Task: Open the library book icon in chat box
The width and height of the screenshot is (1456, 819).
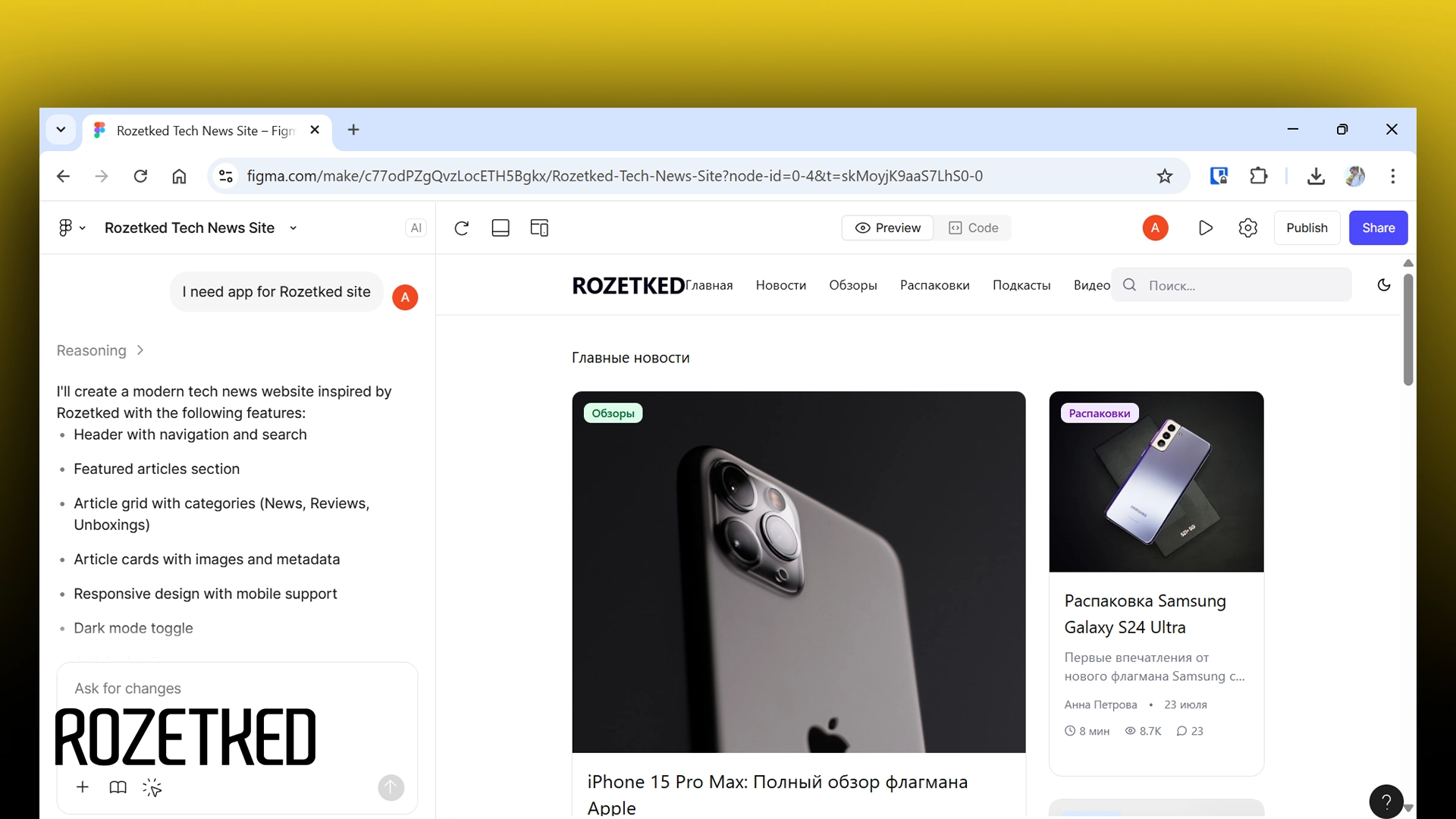Action: tap(118, 788)
